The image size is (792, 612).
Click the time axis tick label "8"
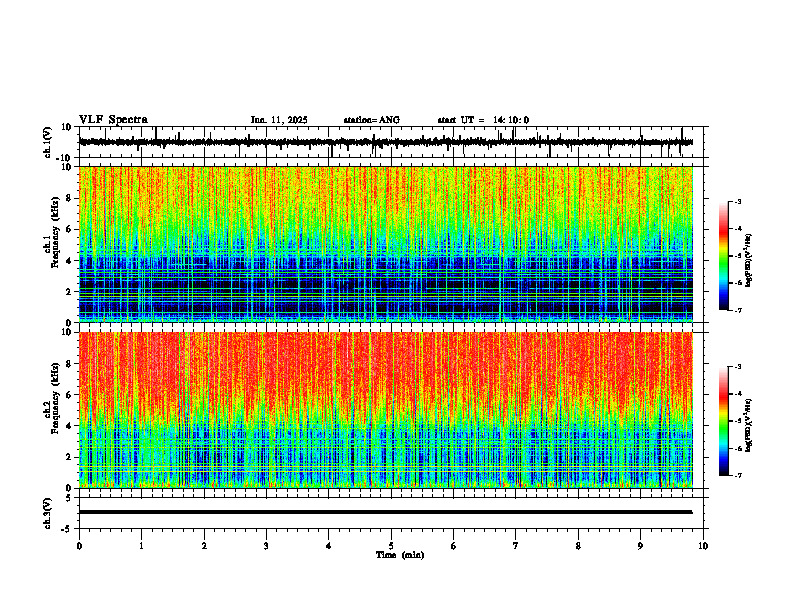(x=578, y=546)
